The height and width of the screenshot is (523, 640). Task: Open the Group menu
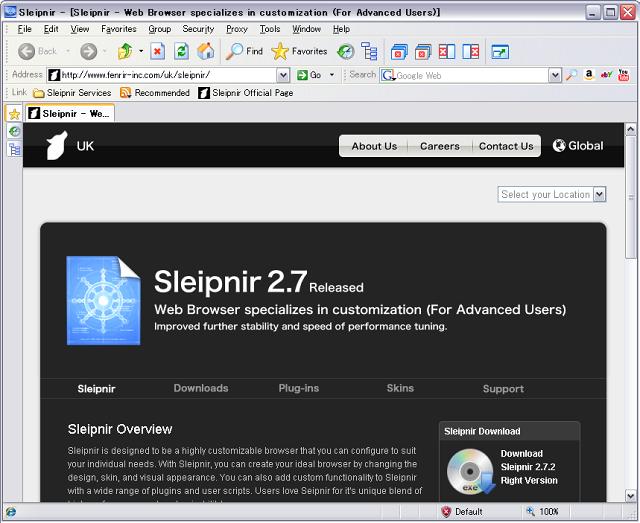pyautogui.click(x=160, y=29)
